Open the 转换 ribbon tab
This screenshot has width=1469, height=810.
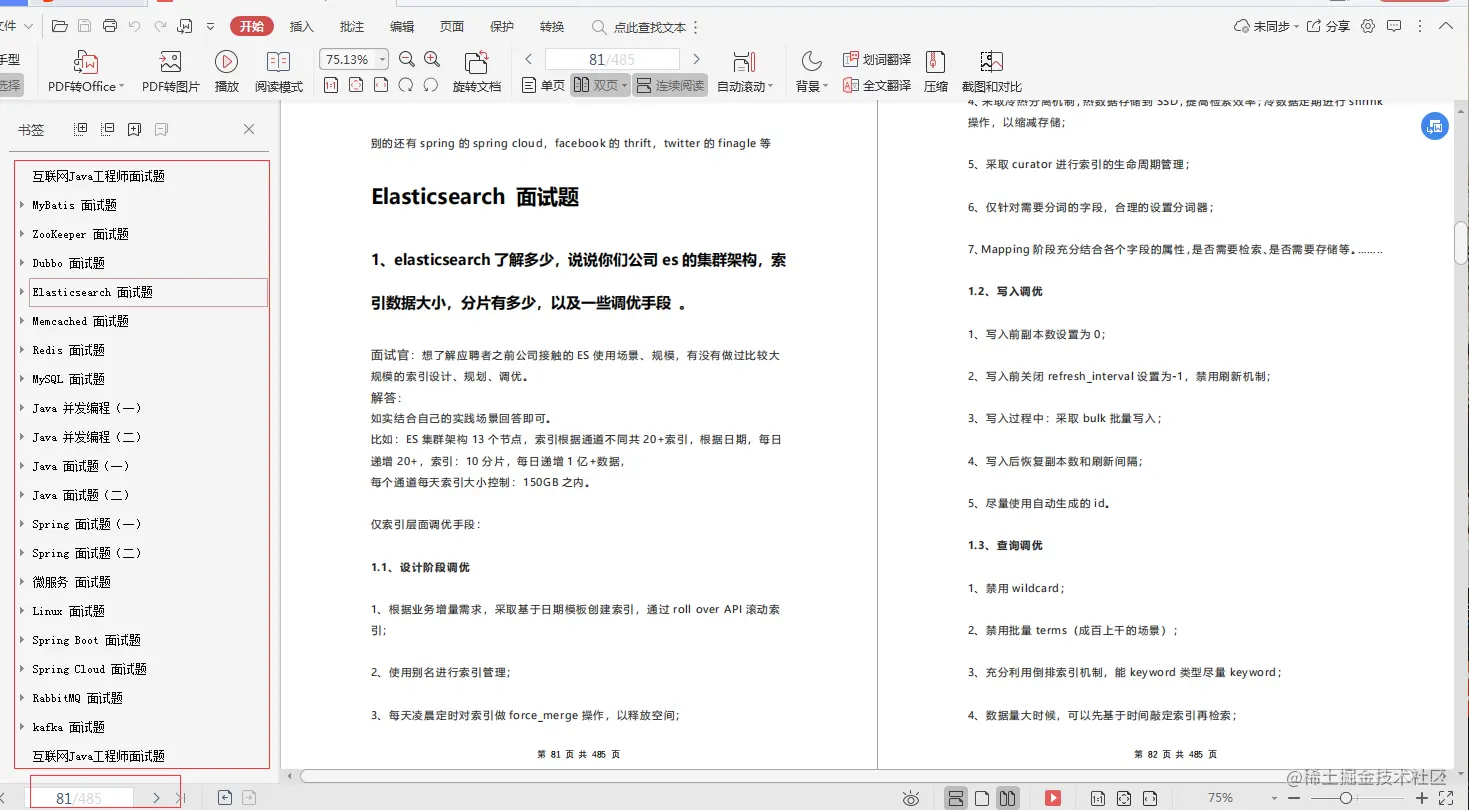pyautogui.click(x=552, y=27)
